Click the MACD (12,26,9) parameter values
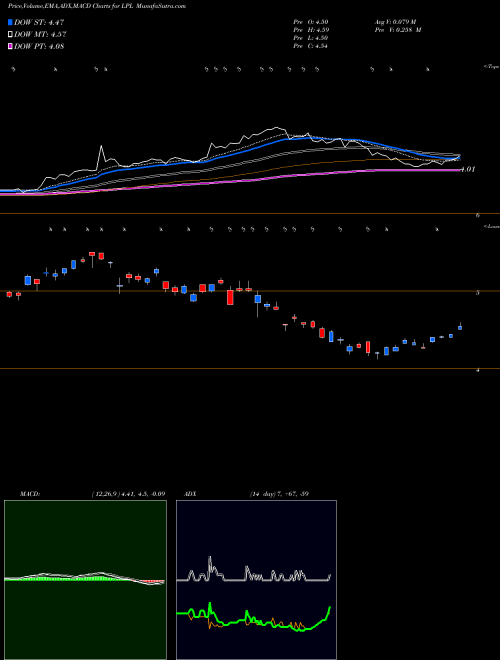 click(128, 493)
